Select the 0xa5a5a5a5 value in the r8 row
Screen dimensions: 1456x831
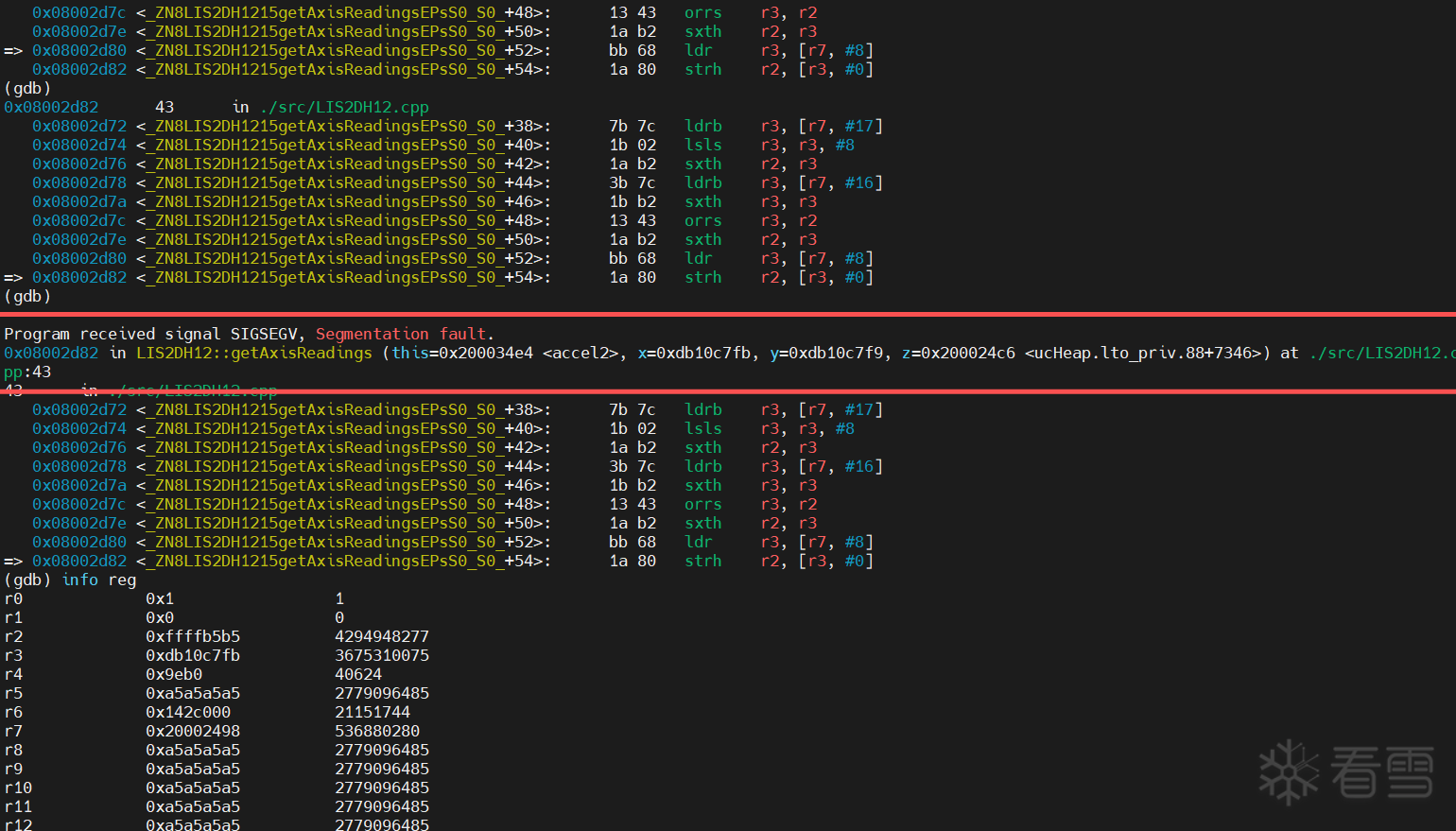tap(193, 750)
